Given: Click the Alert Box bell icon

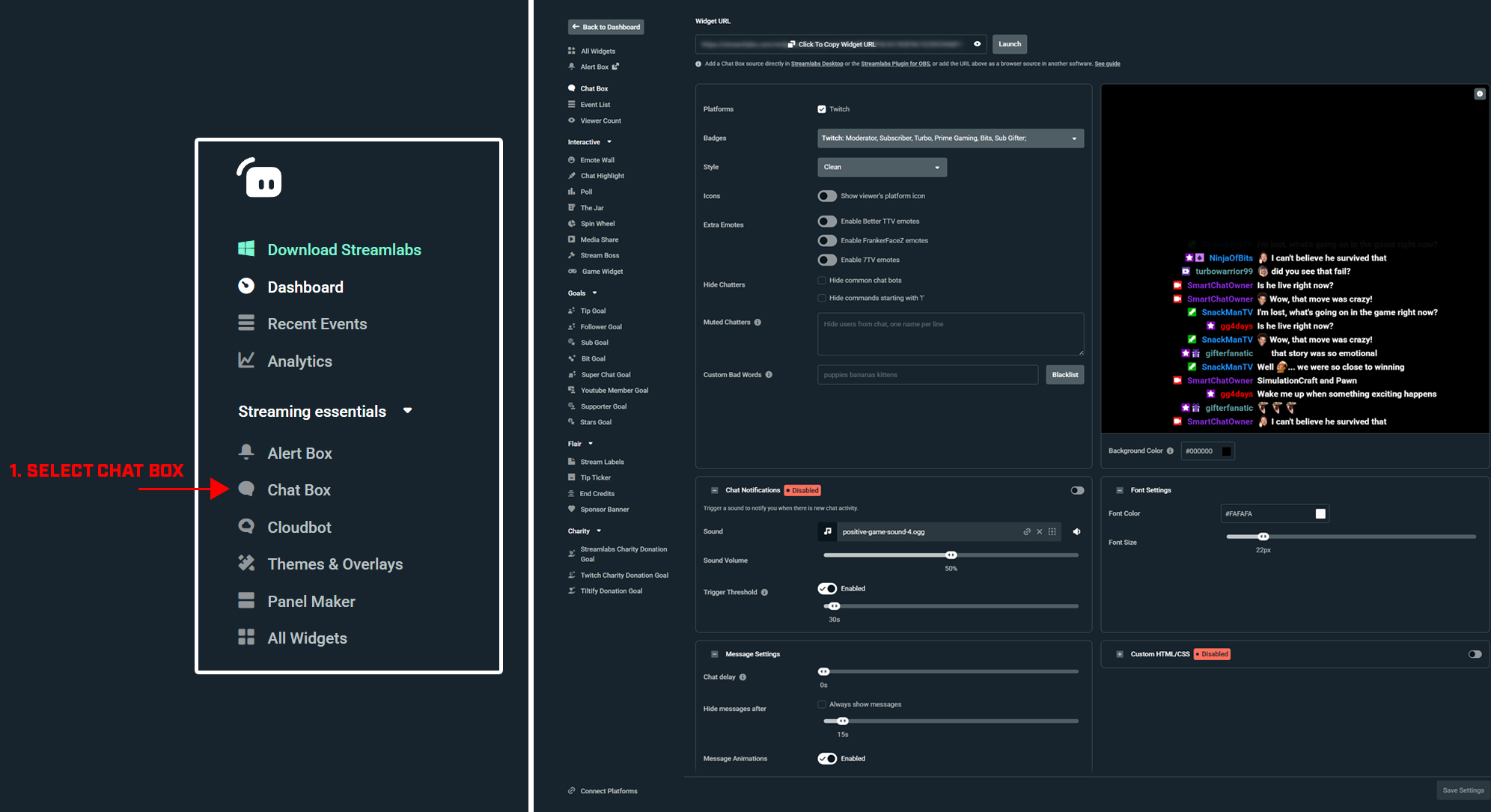Looking at the screenshot, I should pos(246,452).
